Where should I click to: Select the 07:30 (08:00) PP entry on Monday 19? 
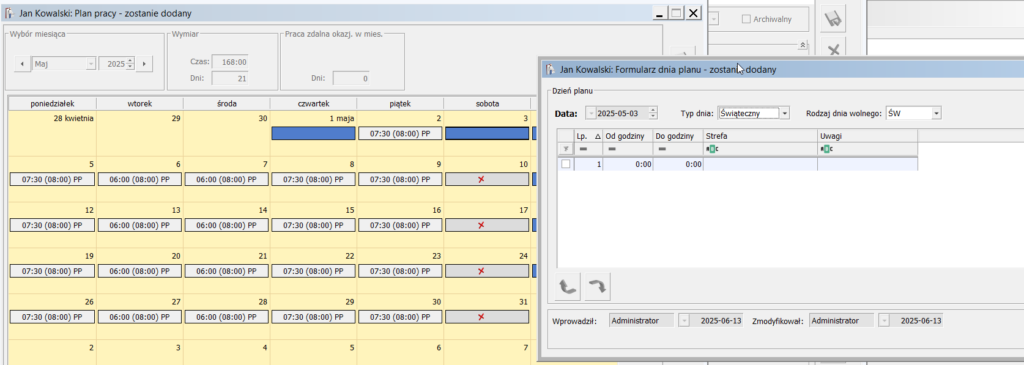(52, 270)
